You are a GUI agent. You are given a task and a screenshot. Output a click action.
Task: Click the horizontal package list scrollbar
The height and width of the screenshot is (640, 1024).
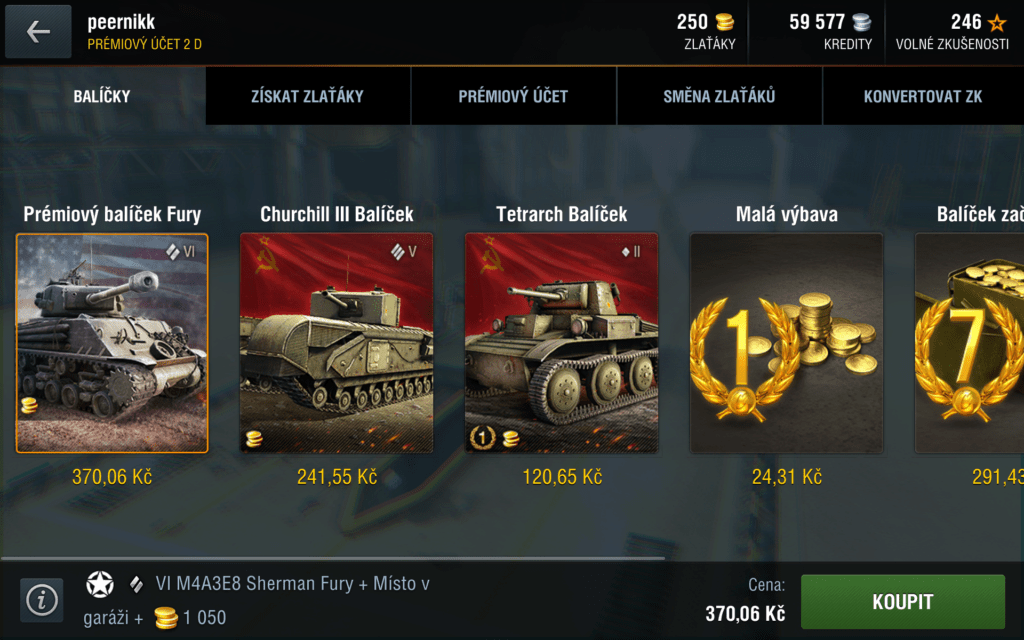coord(333,558)
